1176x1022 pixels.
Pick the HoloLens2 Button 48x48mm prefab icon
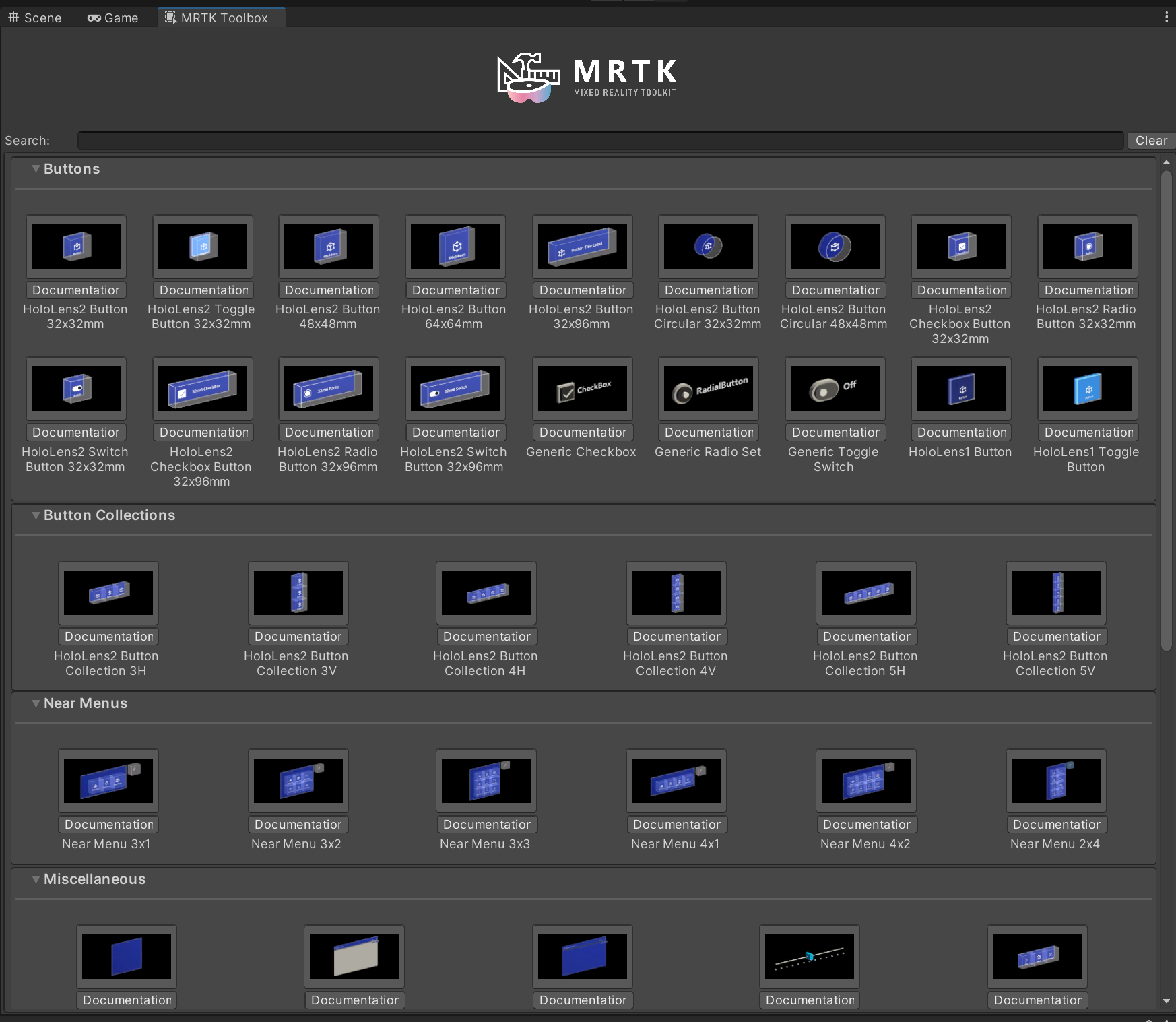(329, 247)
